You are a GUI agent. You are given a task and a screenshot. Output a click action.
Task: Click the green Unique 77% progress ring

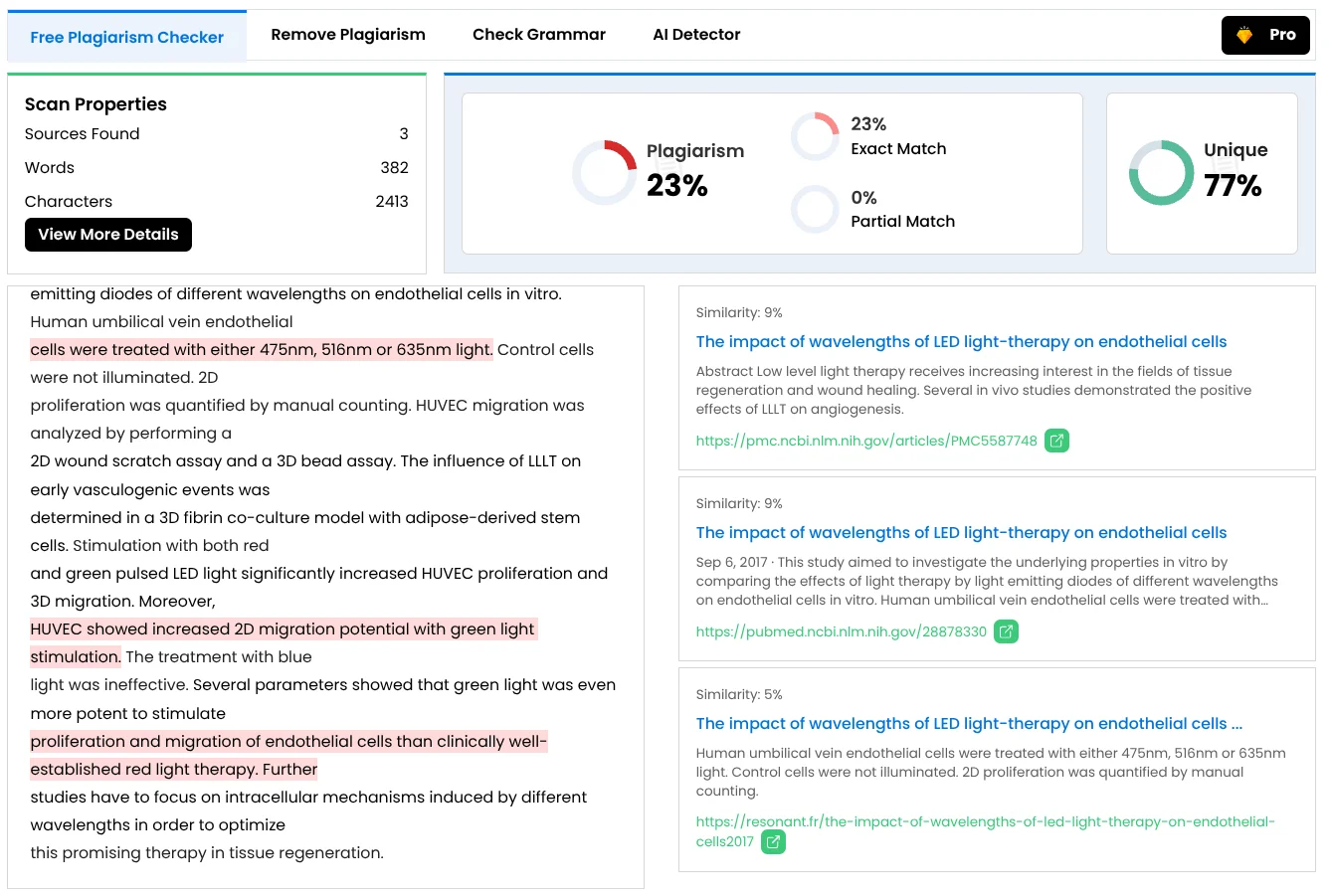(x=1161, y=172)
